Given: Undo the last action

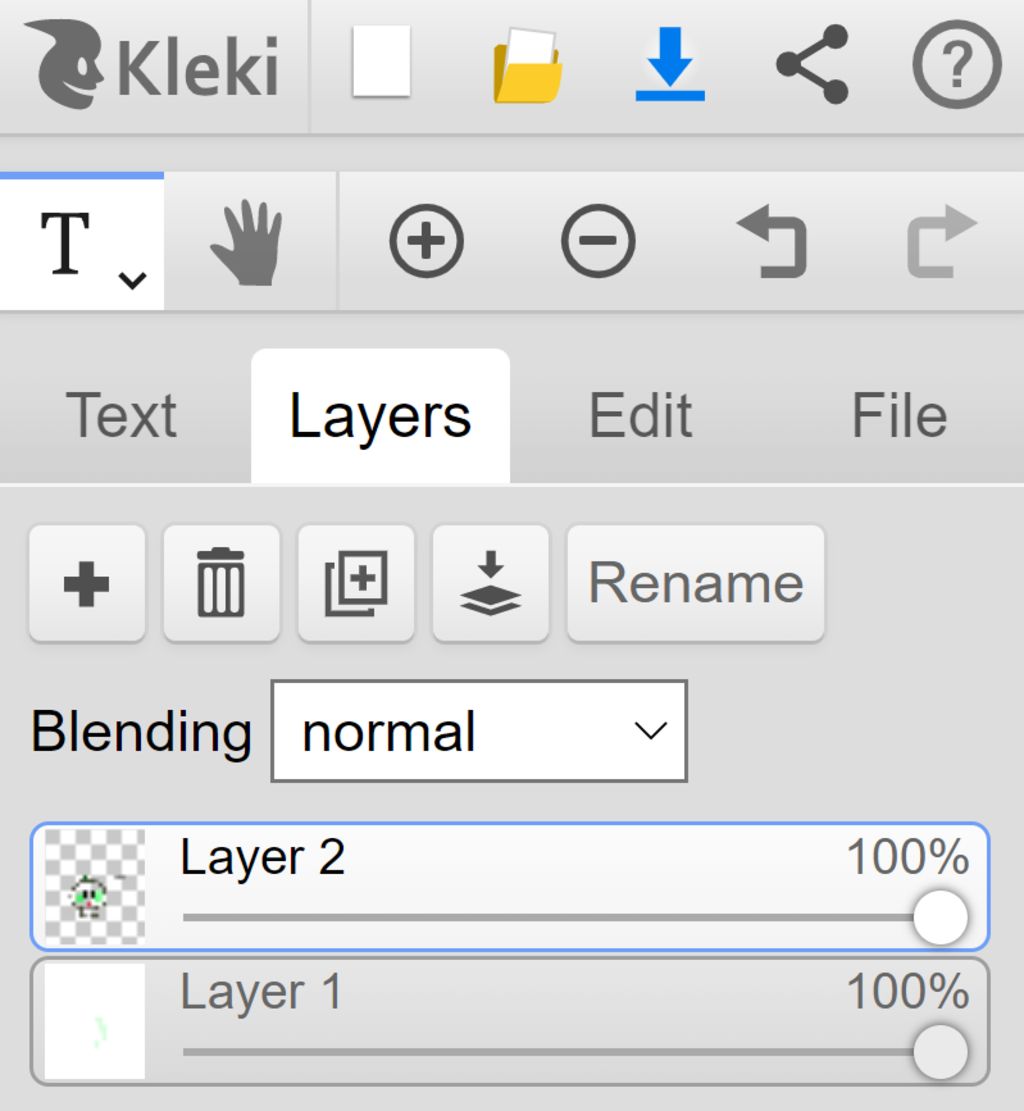Looking at the screenshot, I should 771,241.
